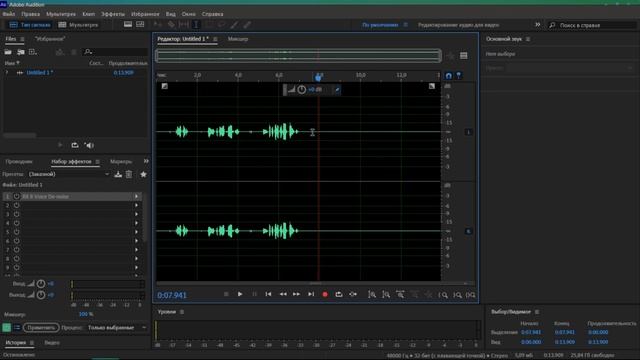Open the Правка menu

[x=31, y=14]
